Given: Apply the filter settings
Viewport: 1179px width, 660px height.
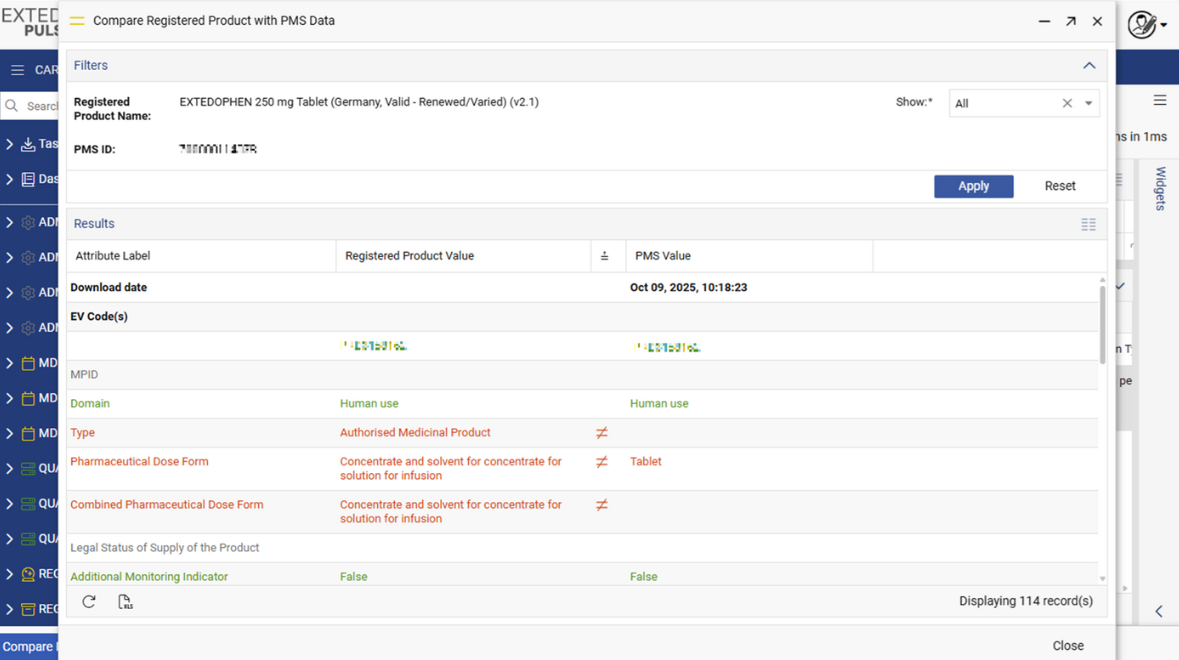Looking at the screenshot, I should pyautogui.click(x=973, y=186).
